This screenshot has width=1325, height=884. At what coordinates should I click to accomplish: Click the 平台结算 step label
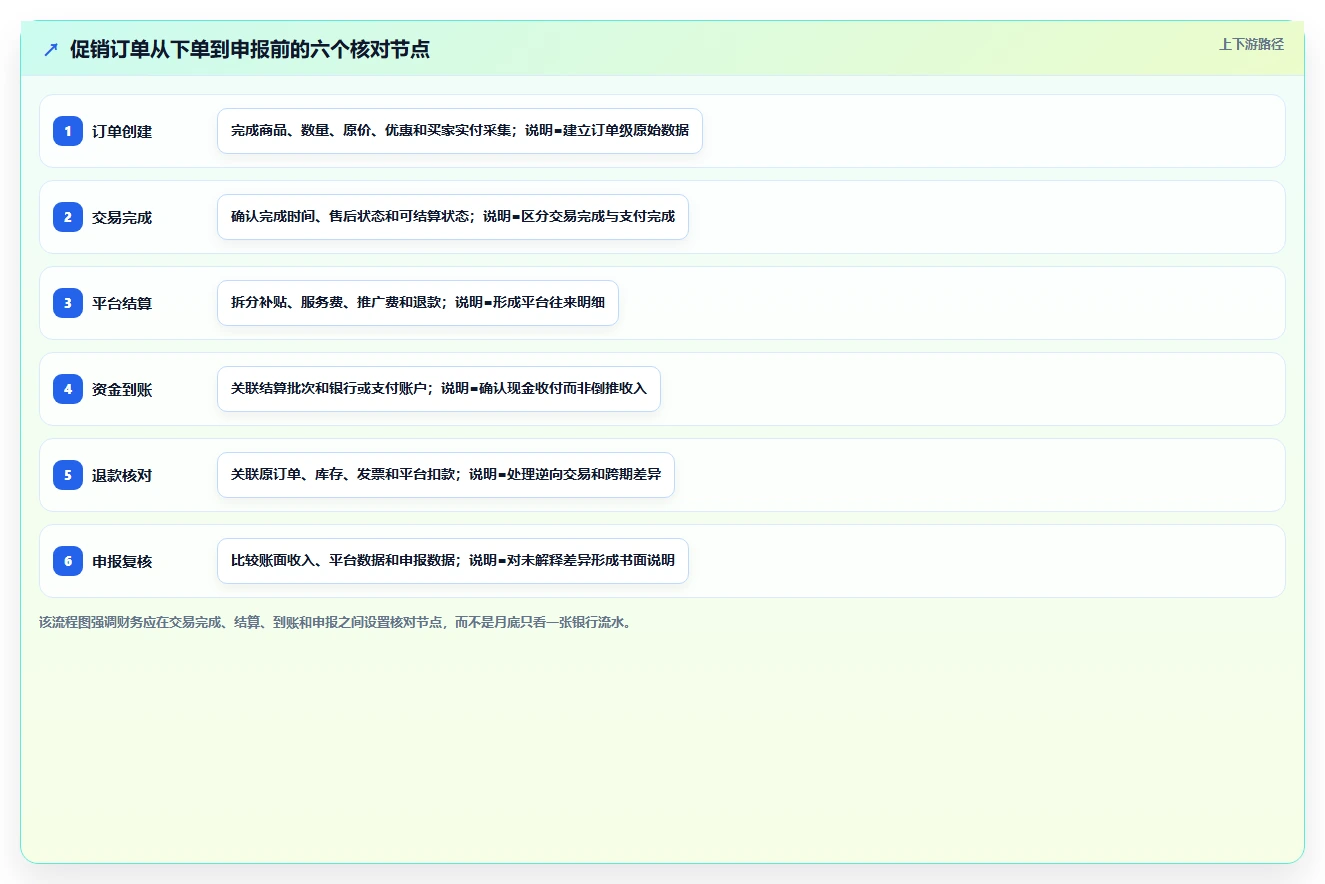pyautogui.click(x=122, y=303)
